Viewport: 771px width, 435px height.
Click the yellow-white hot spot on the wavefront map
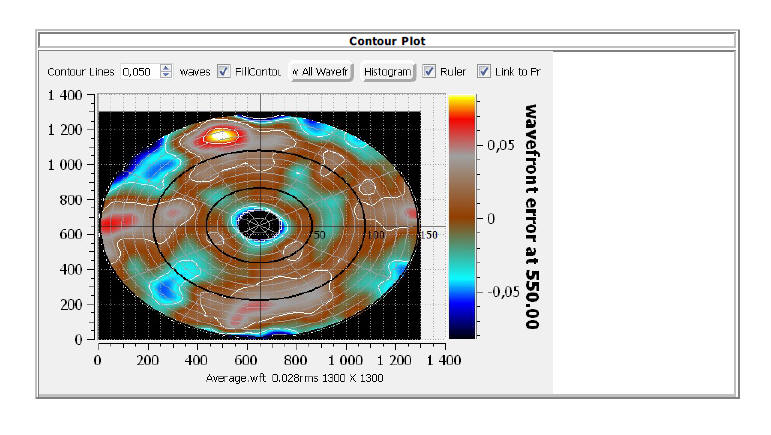(221, 135)
